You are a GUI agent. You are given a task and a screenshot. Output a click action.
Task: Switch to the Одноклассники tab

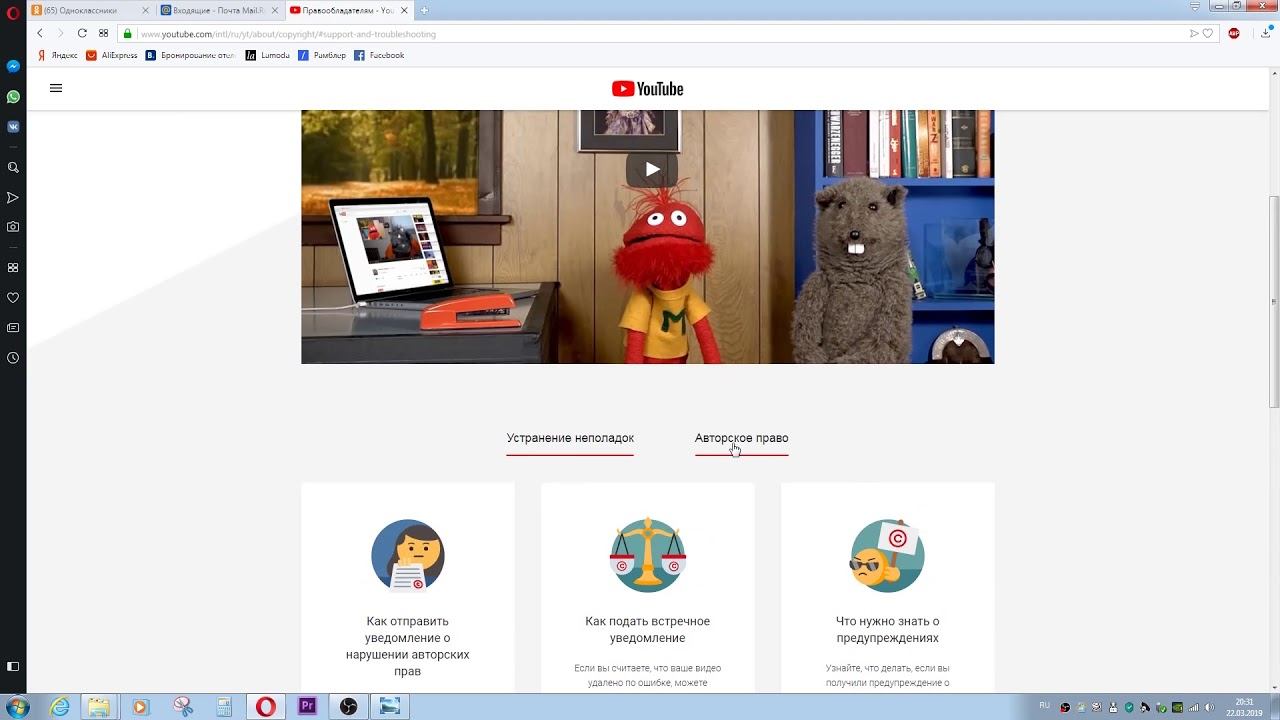coord(91,10)
